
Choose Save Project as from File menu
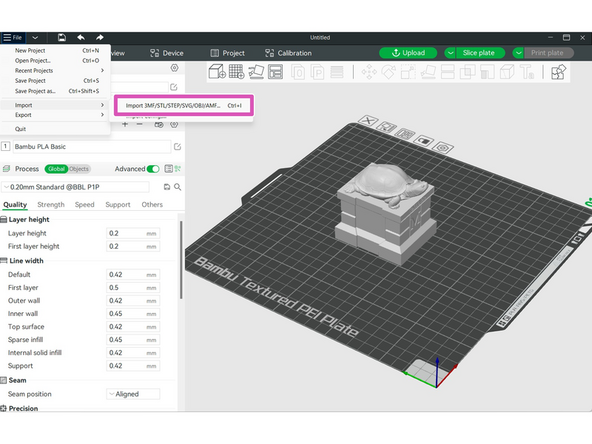coord(56,91)
